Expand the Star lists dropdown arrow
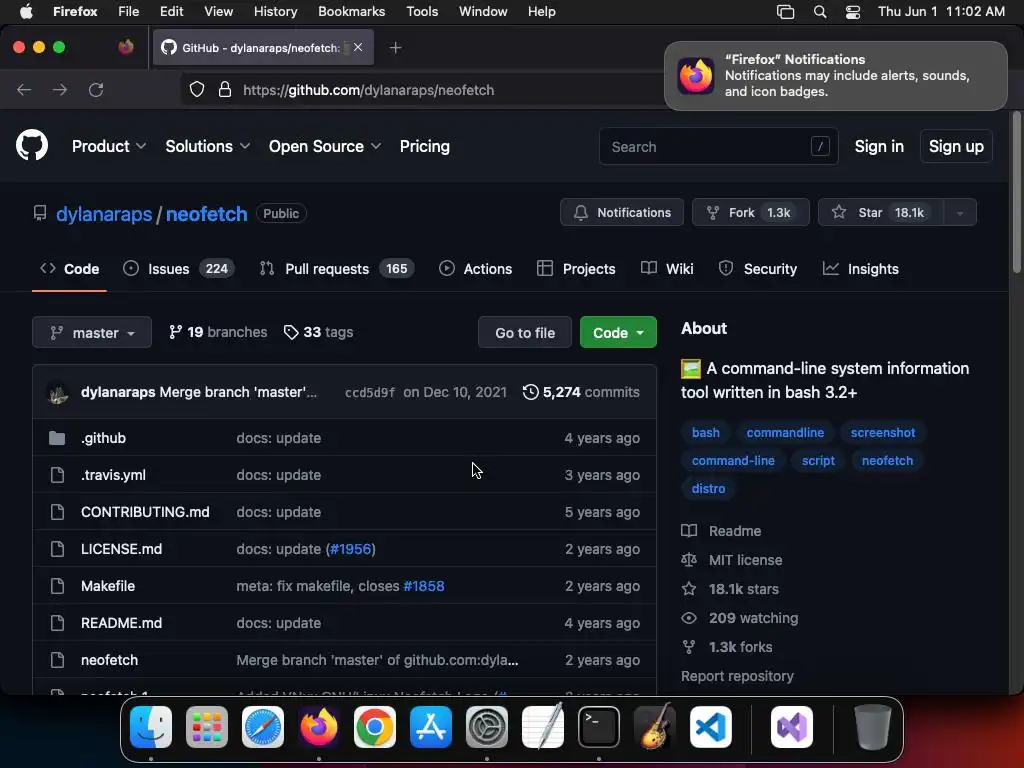The image size is (1024, 768). click(x=960, y=213)
